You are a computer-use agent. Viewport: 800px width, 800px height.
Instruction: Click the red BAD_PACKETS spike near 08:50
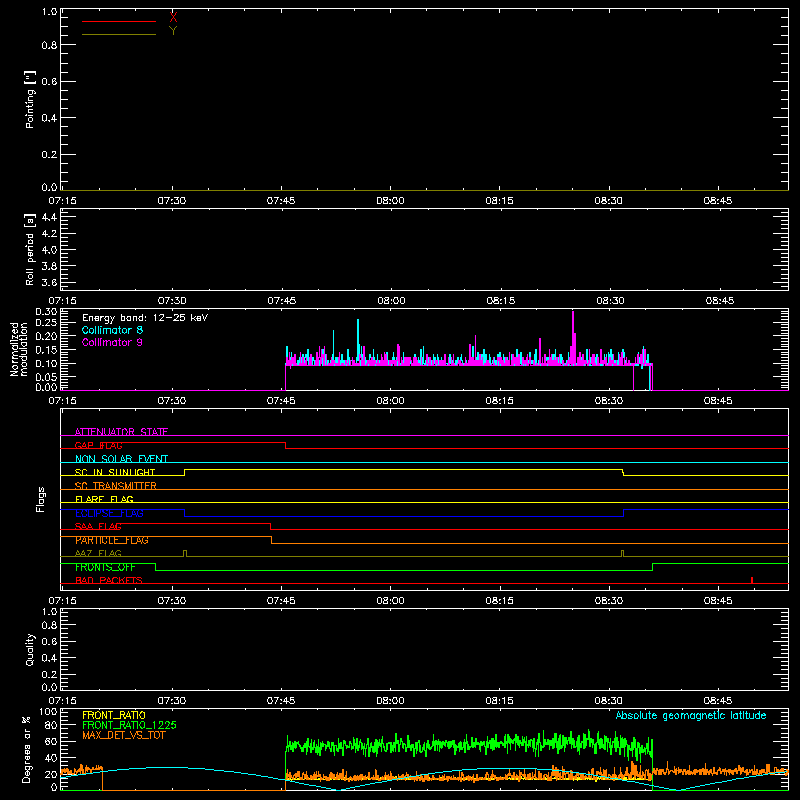tap(752, 580)
